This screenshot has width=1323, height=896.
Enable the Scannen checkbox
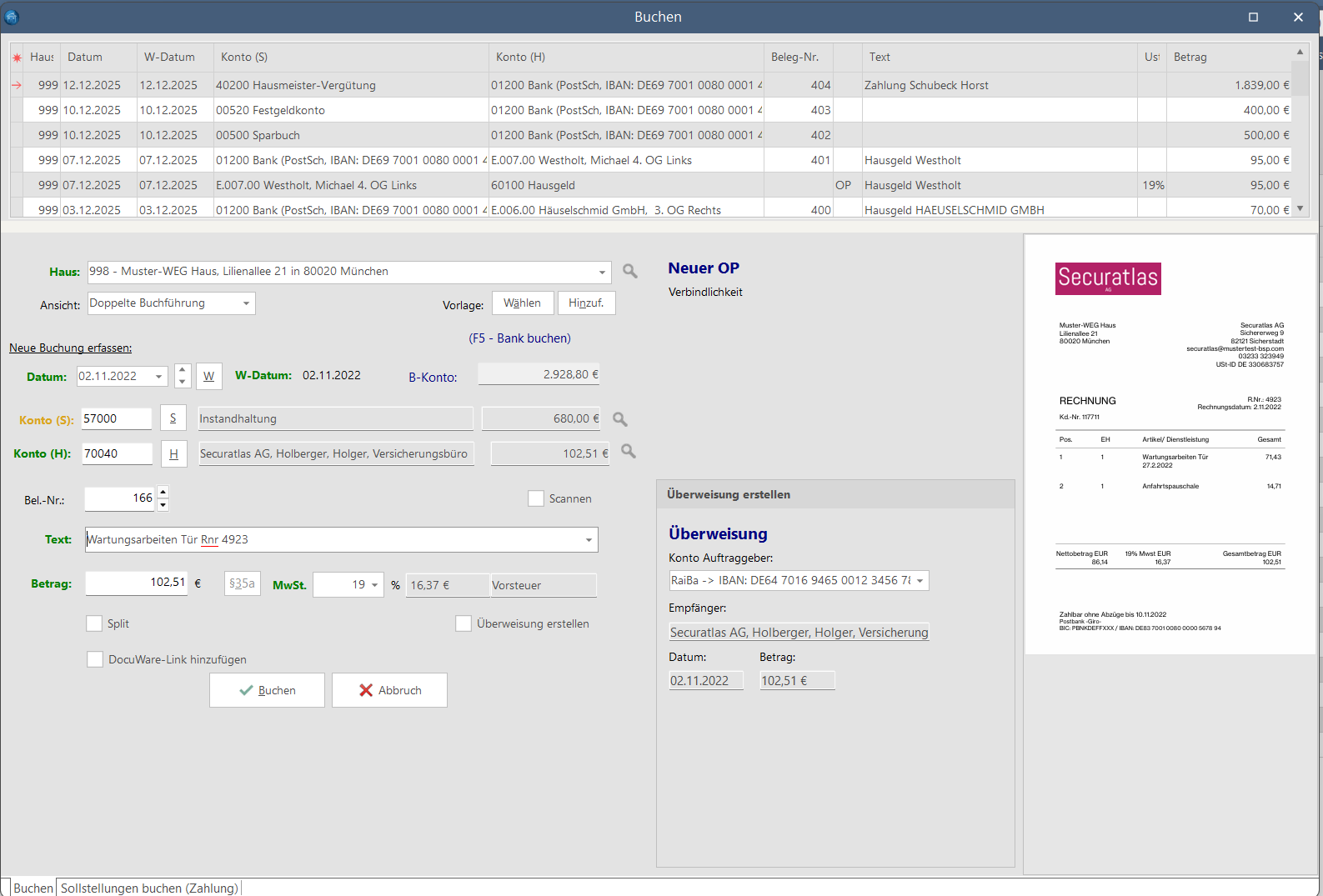(x=536, y=498)
